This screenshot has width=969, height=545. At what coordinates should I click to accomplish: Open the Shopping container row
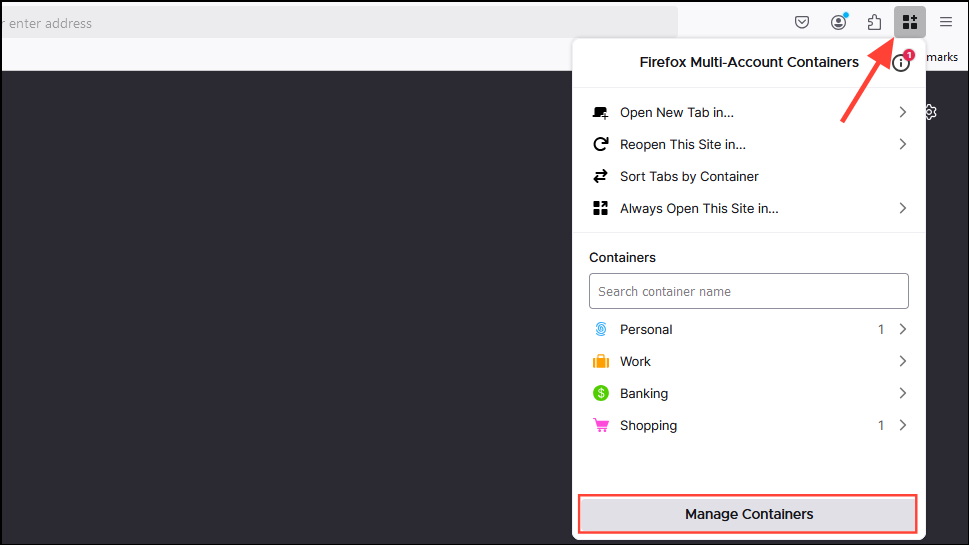point(748,425)
